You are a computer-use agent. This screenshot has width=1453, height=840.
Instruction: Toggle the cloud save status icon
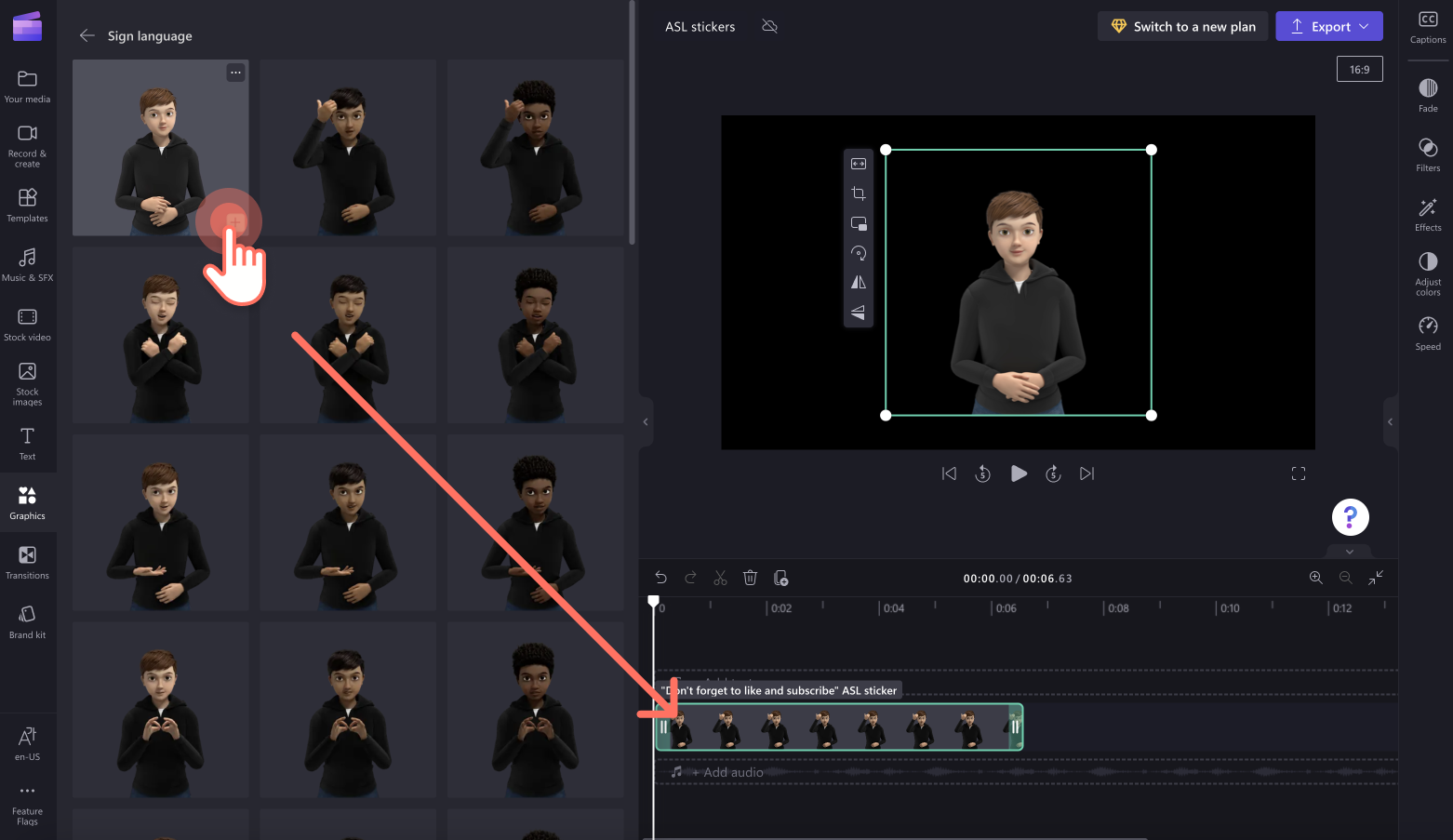(769, 27)
